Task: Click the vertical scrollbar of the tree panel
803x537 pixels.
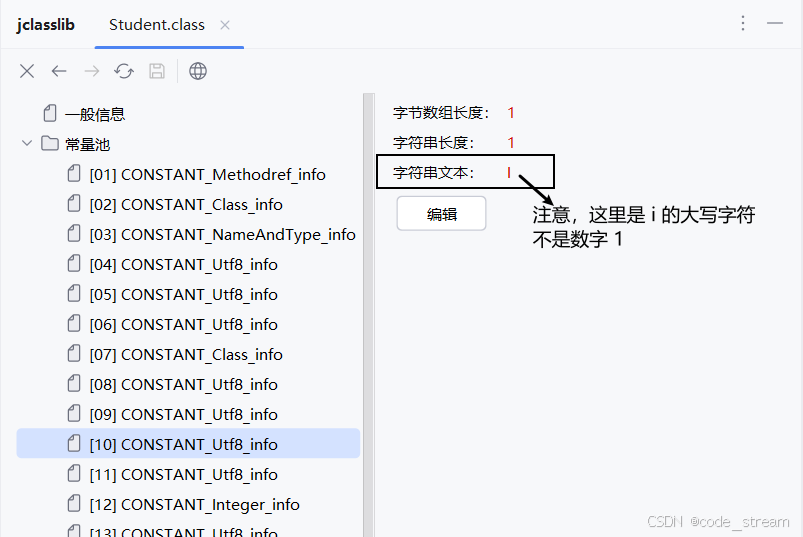Action: pyautogui.click(x=369, y=315)
